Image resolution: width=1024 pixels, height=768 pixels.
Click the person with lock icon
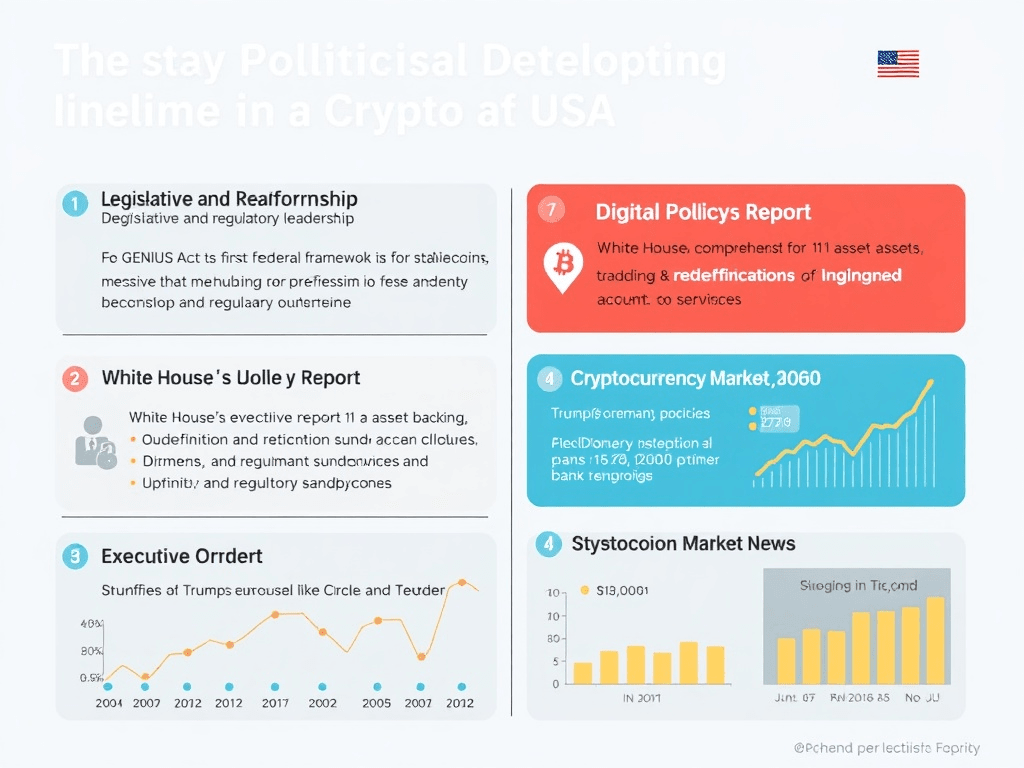coord(95,443)
